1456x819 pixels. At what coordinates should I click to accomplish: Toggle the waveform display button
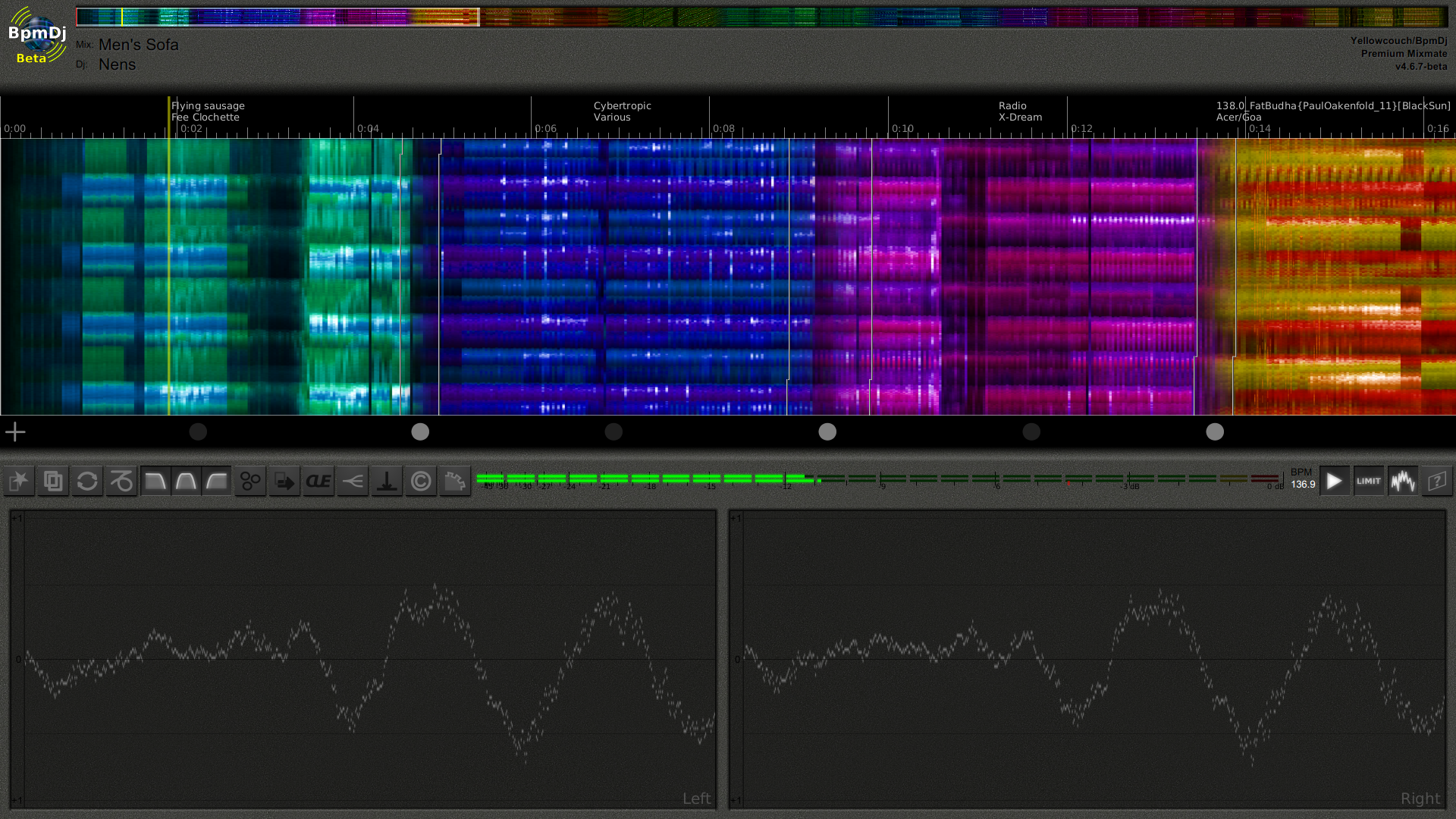tap(1402, 481)
